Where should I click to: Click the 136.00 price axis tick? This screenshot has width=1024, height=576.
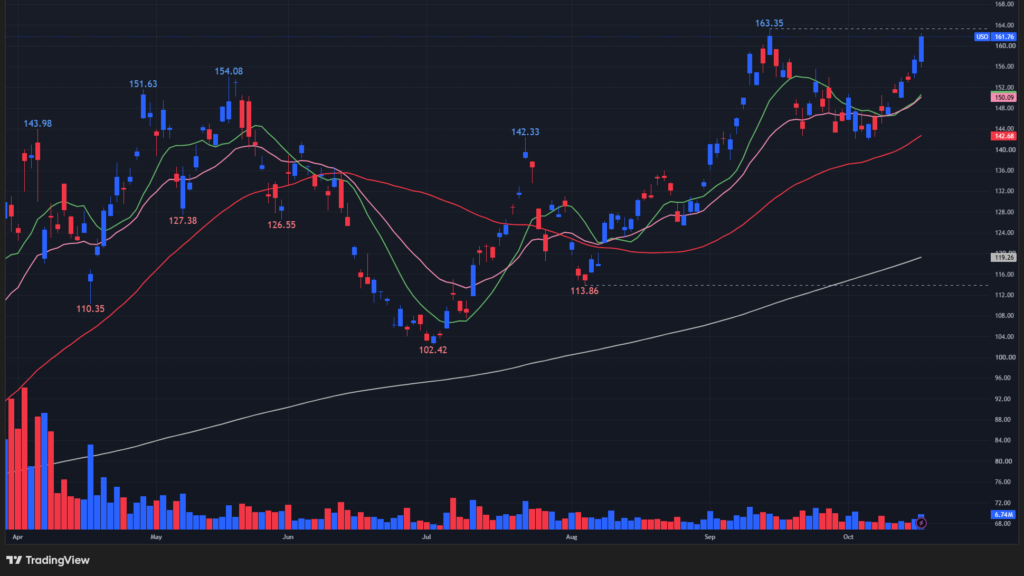pos(1005,170)
